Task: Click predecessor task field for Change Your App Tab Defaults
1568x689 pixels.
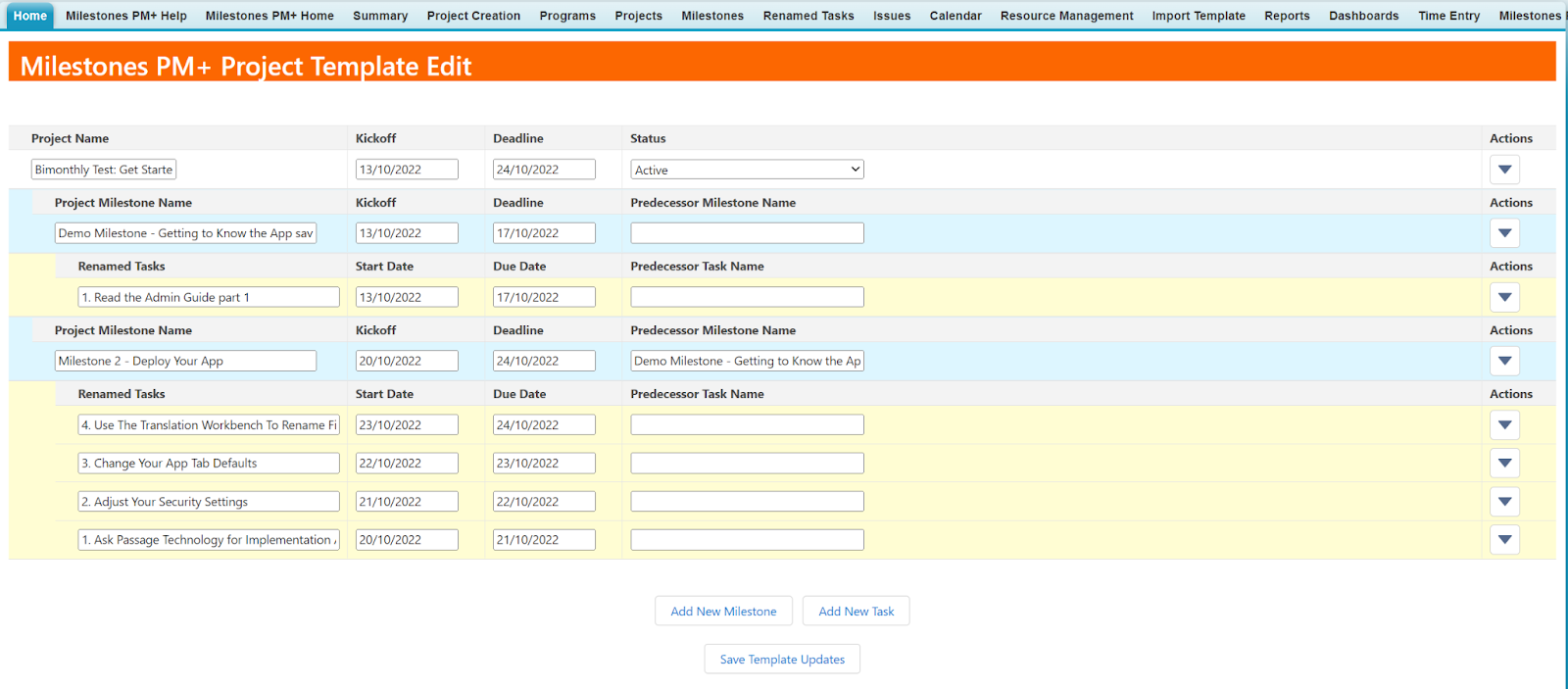Action: 748,463
